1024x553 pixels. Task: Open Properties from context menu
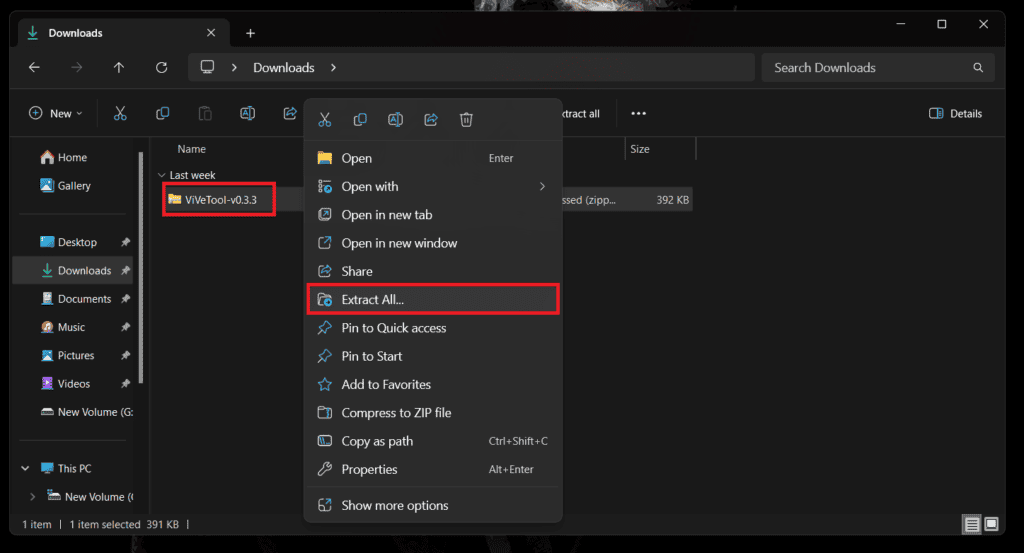pos(433,469)
